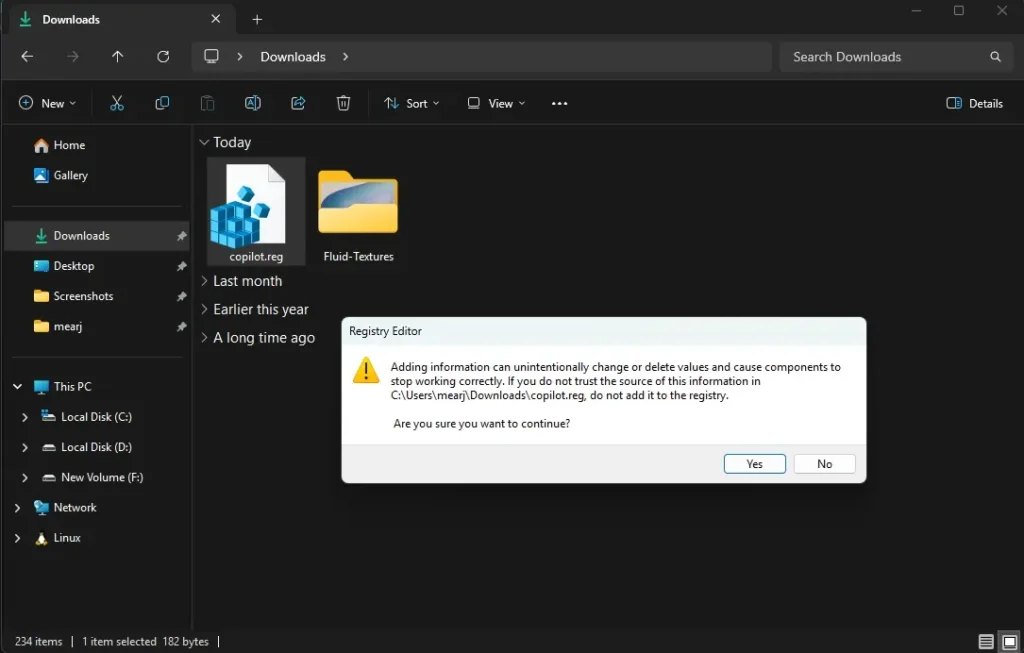1024x653 pixels.
Task: Refresh the Downloads folder
Action: tap(163, 57)
